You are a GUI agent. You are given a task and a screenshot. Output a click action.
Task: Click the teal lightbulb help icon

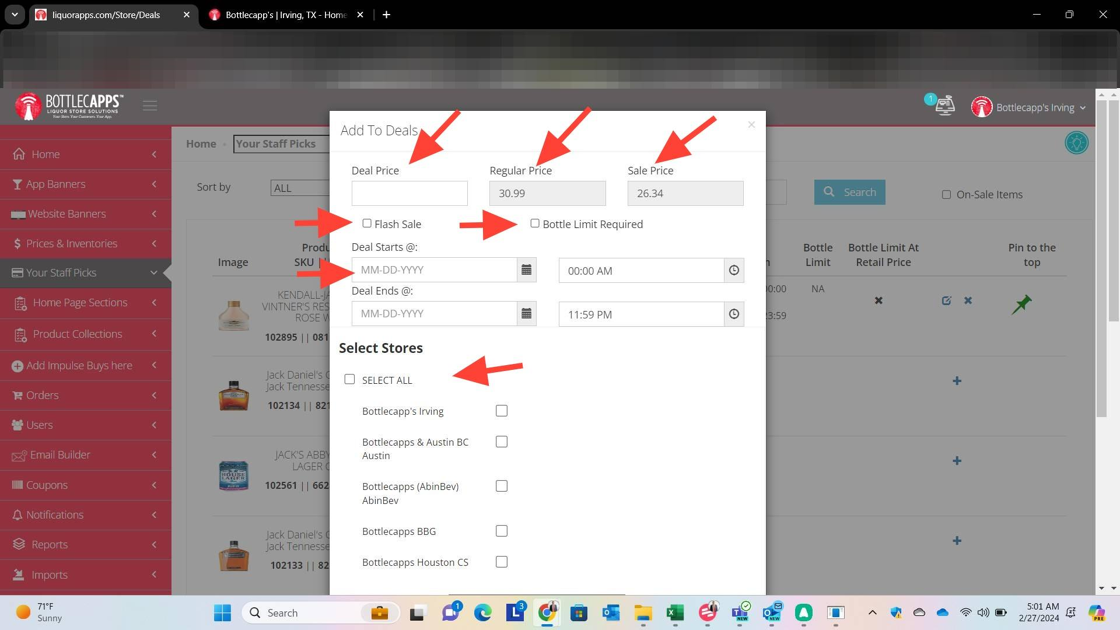click(1076, 143)
